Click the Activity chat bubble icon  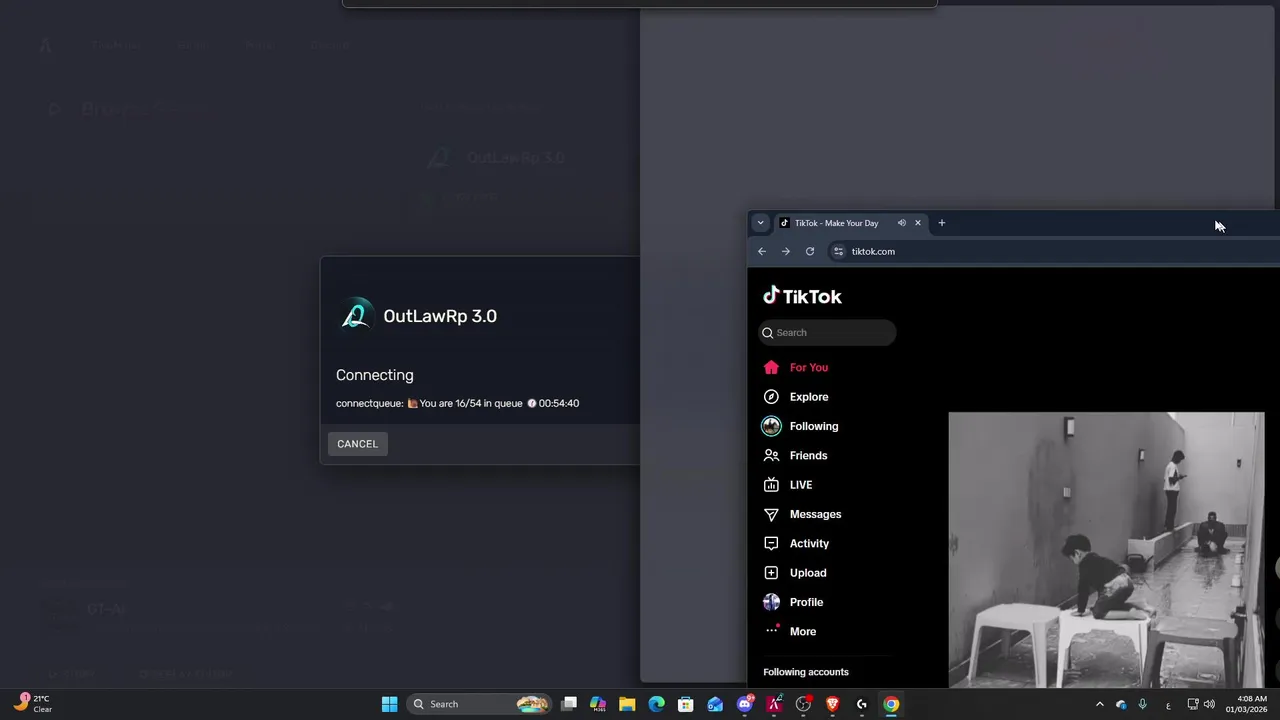771,543
